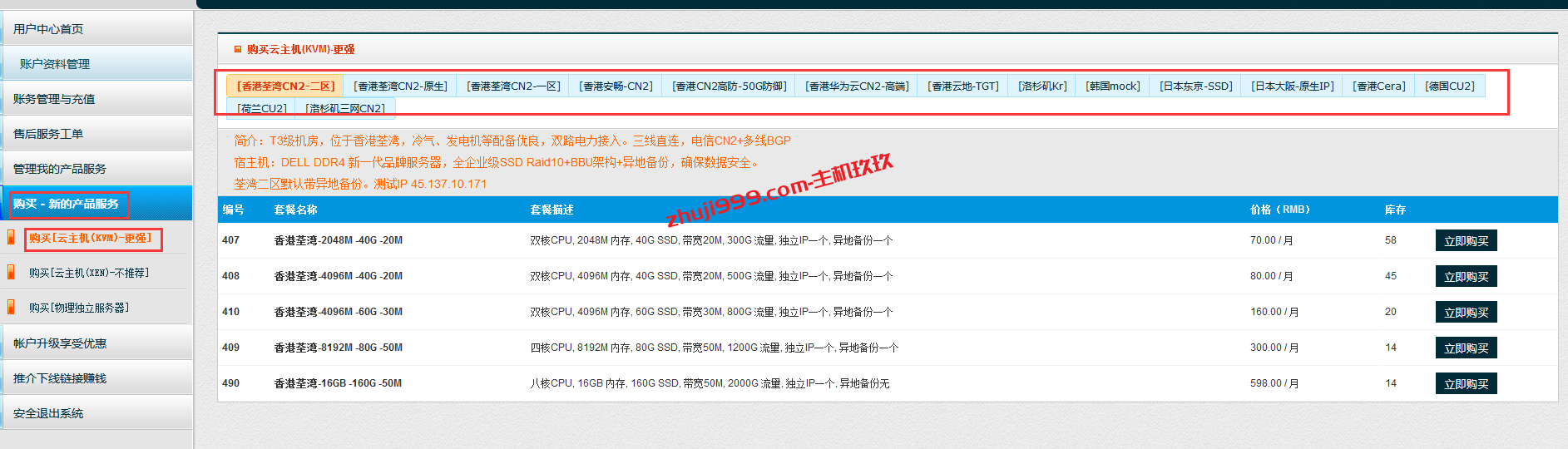Open 购买[云主机(KVM)-更强] link
This screenshot has width=1568, height=449.
pyautogui.click(x=91, y=238)
